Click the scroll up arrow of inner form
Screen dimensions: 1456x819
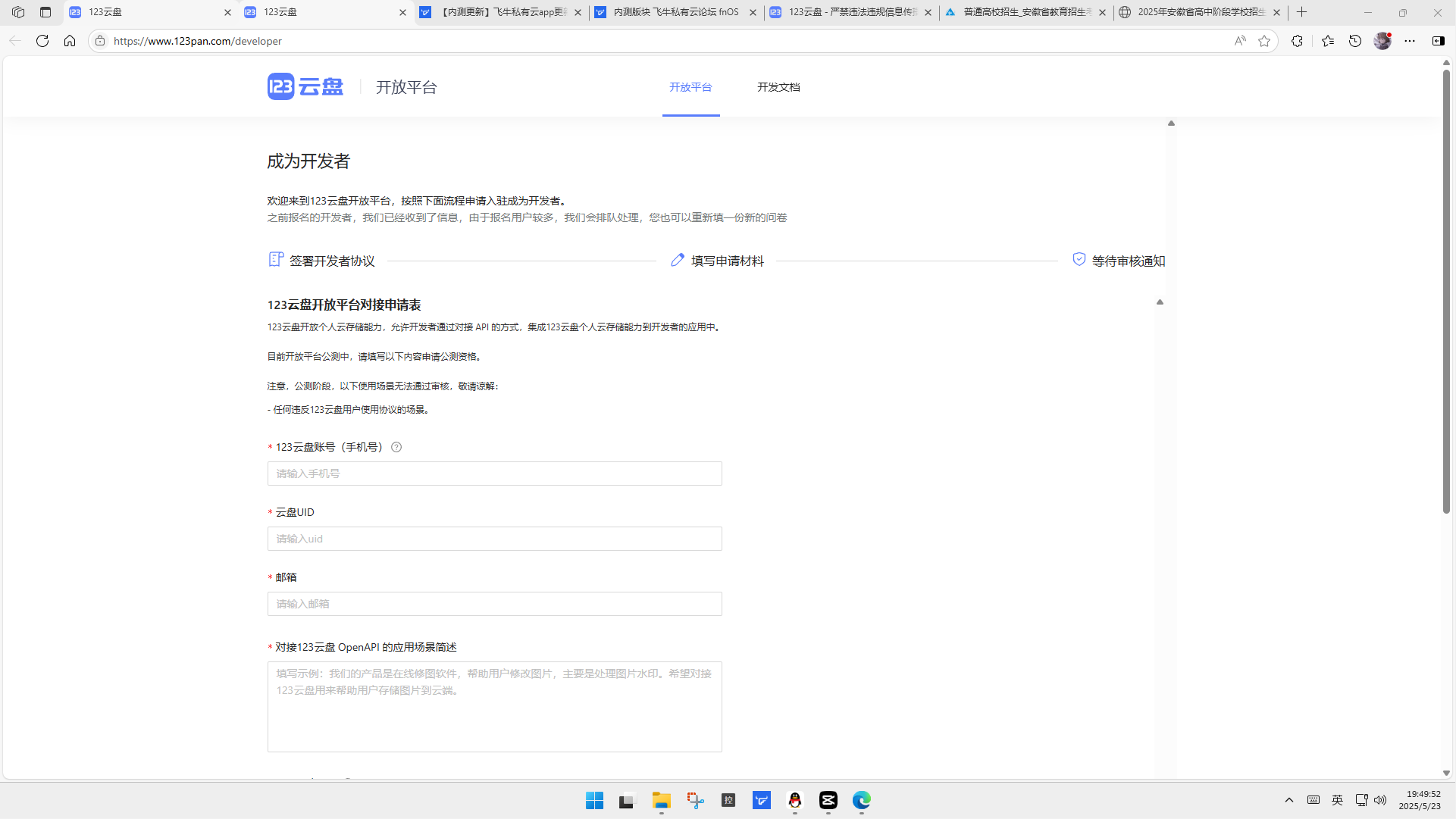pos(1160,302)
